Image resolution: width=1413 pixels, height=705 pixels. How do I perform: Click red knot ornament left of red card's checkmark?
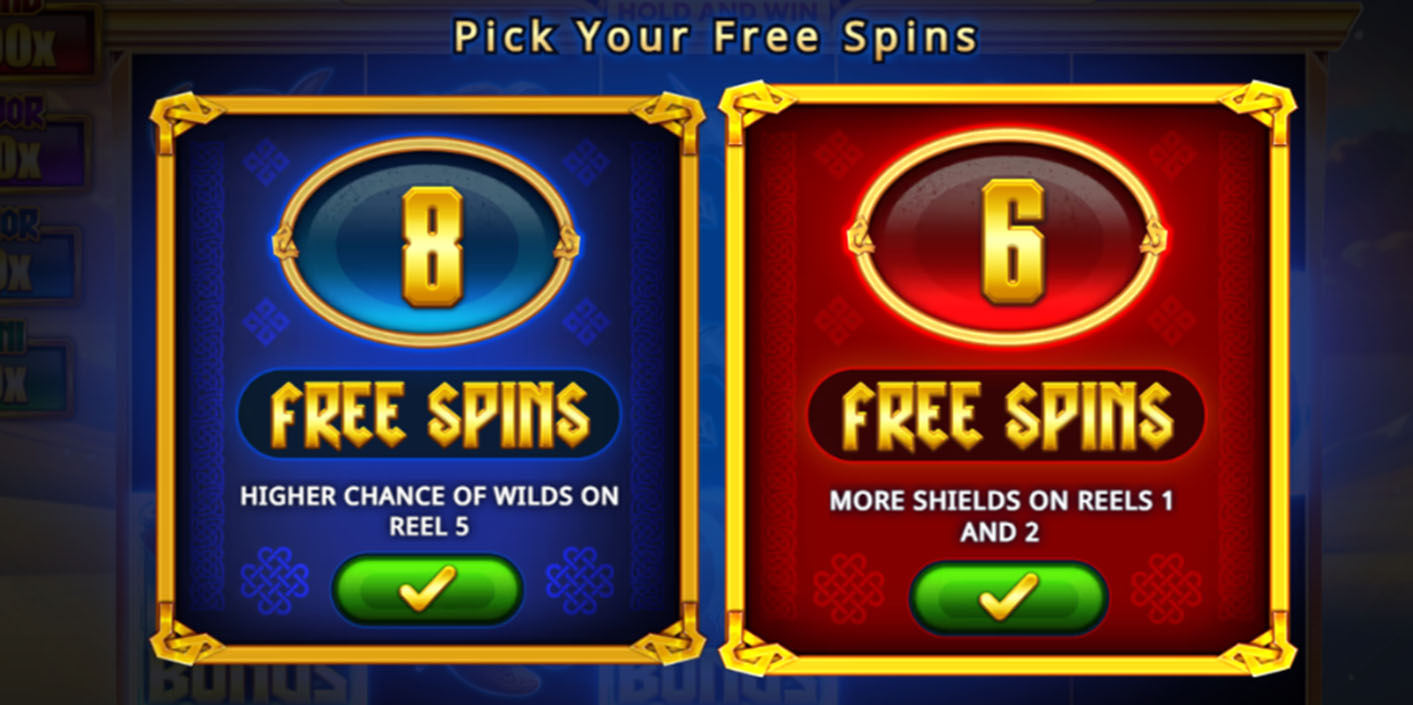click(x=848, y=588)
